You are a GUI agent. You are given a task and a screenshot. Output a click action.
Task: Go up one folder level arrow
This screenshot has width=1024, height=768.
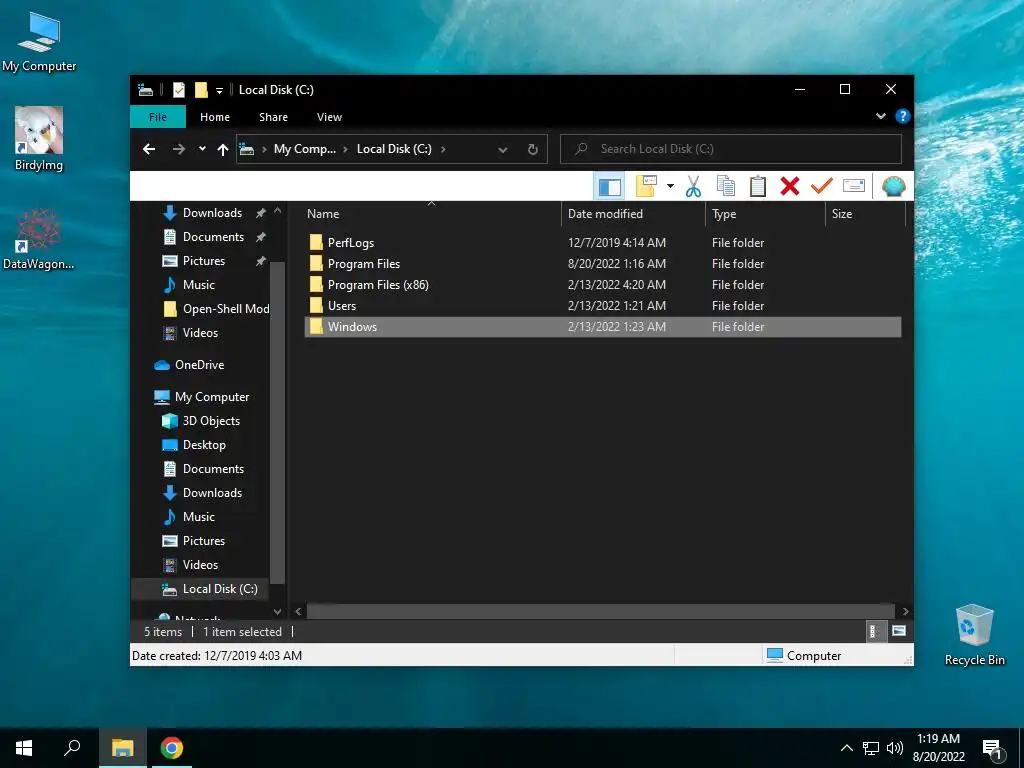[223, 150]
